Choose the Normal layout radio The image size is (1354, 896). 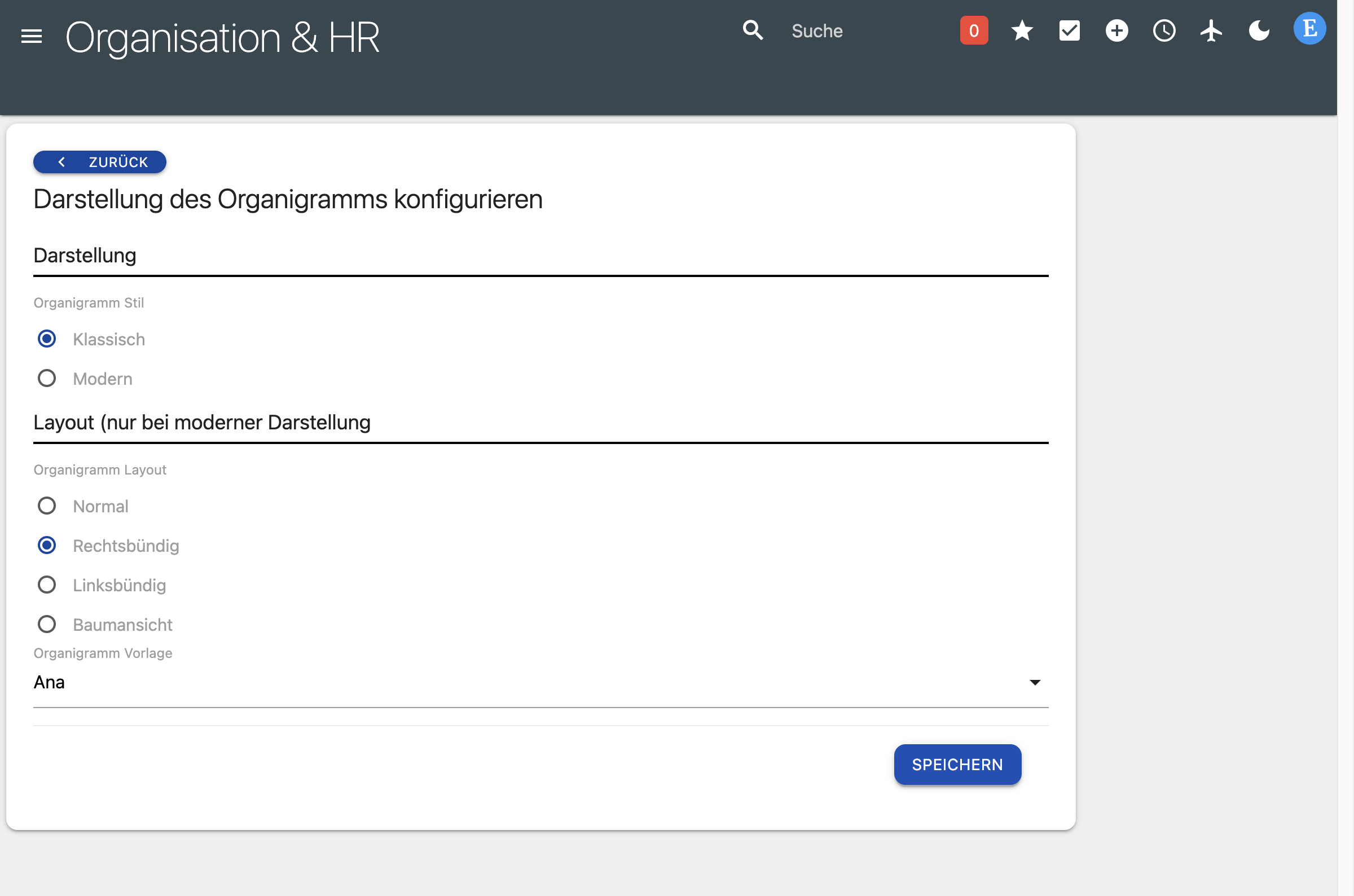pyautogui.click(x=47, y=506)
